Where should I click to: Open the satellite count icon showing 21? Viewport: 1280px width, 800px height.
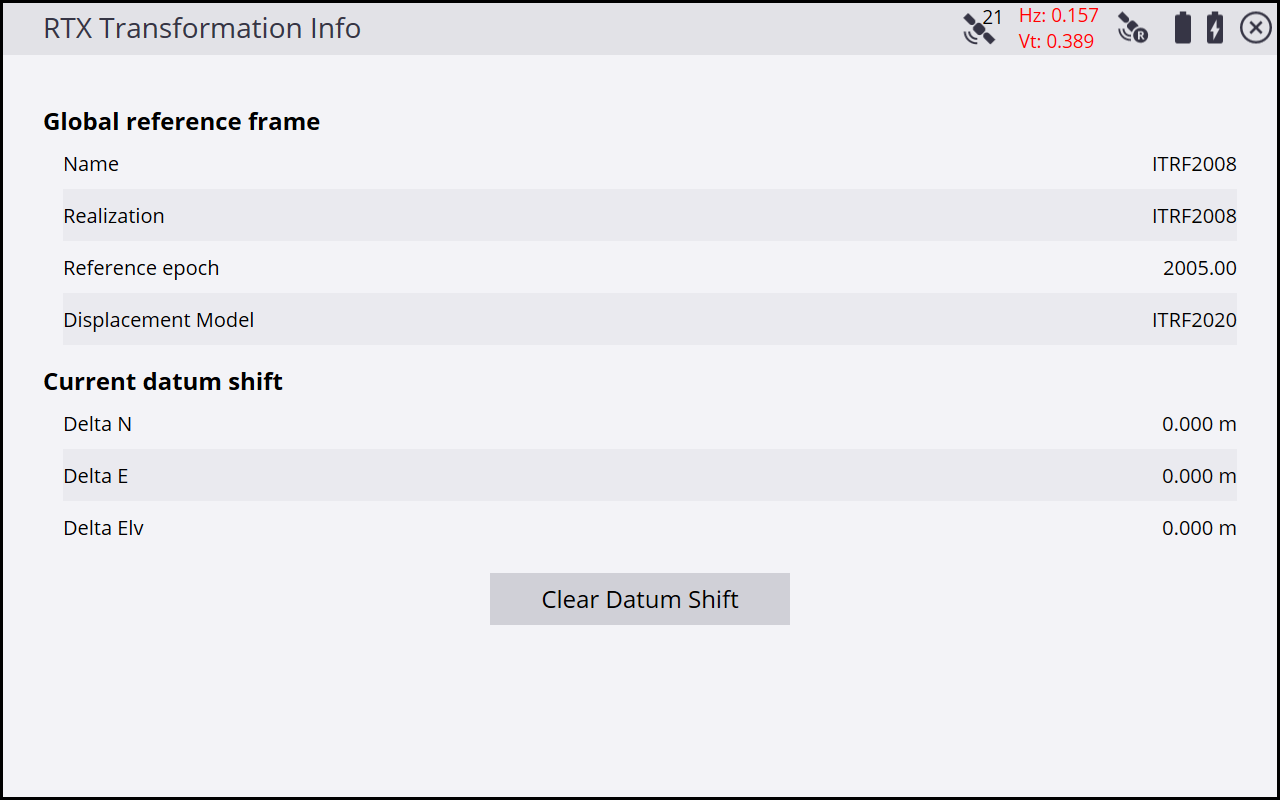coord(981,27)
